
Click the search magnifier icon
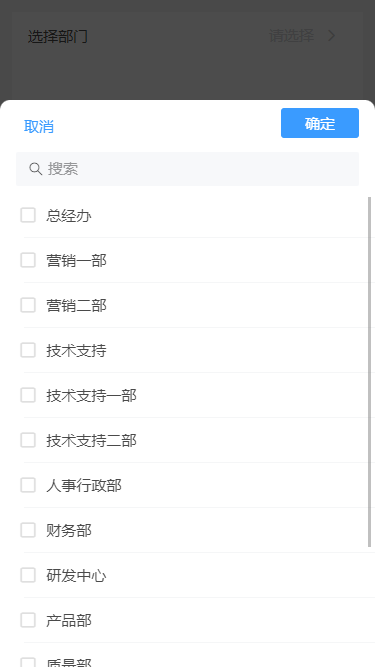click(x=35, y=169)
